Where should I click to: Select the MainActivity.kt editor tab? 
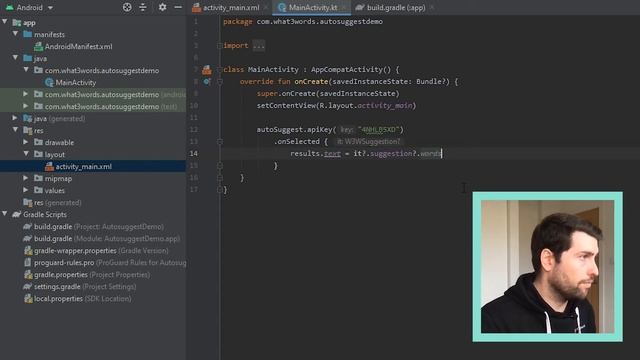[312, 7]
